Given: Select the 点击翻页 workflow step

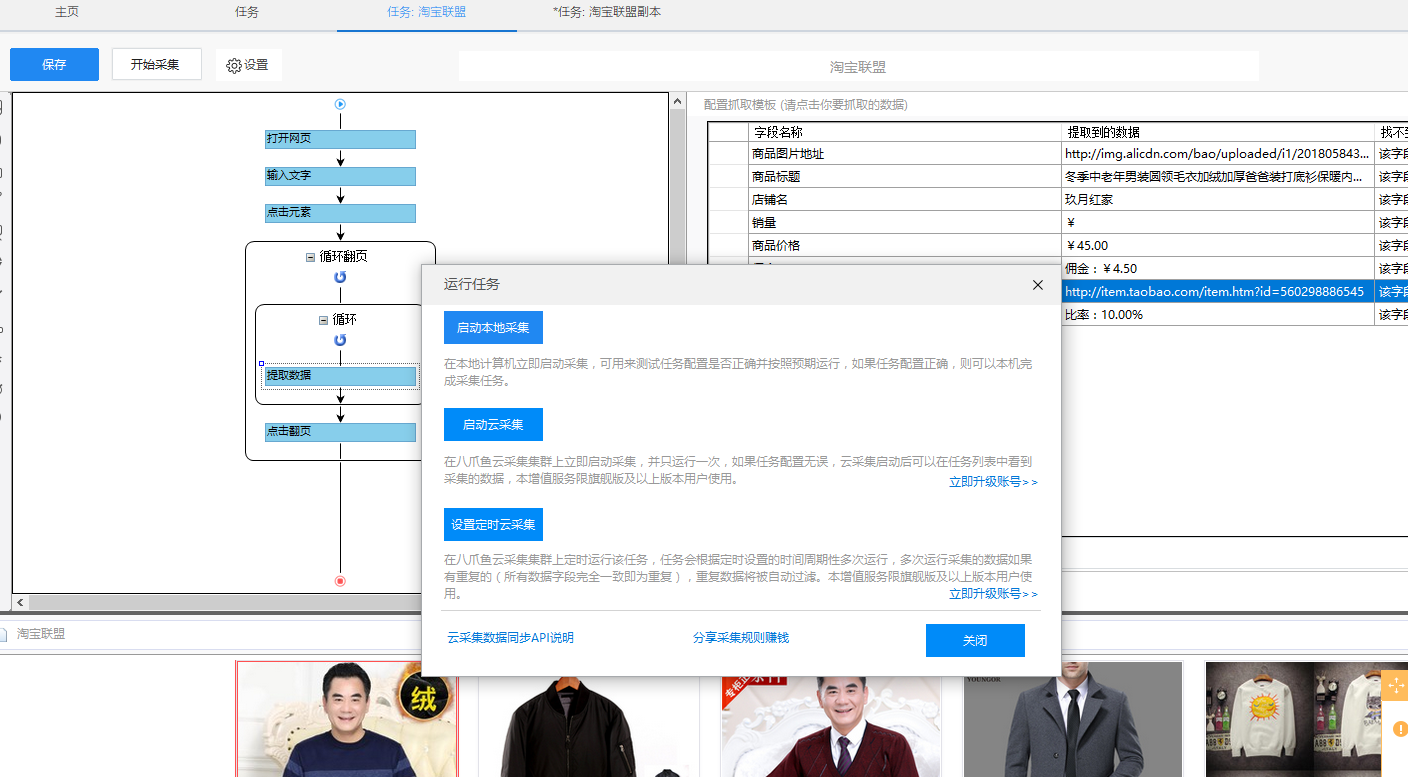Looking at the screenshot, I should 340,432.
